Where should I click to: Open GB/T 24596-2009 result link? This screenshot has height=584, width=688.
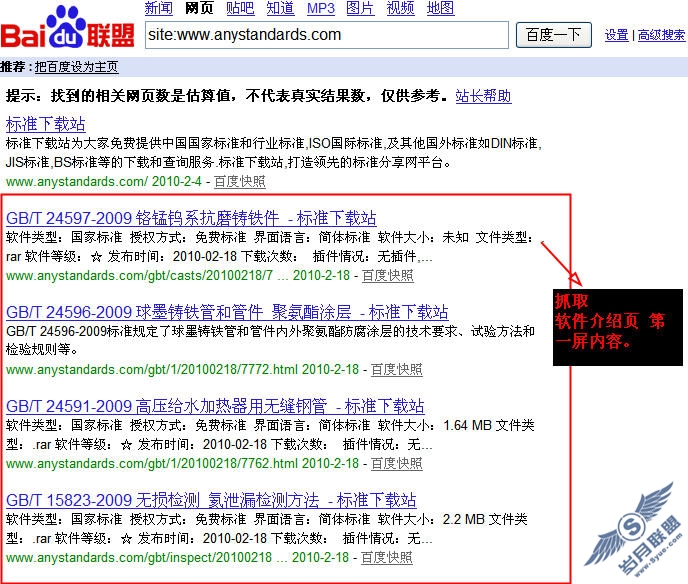pyautogui.click(x=227, y=312)
